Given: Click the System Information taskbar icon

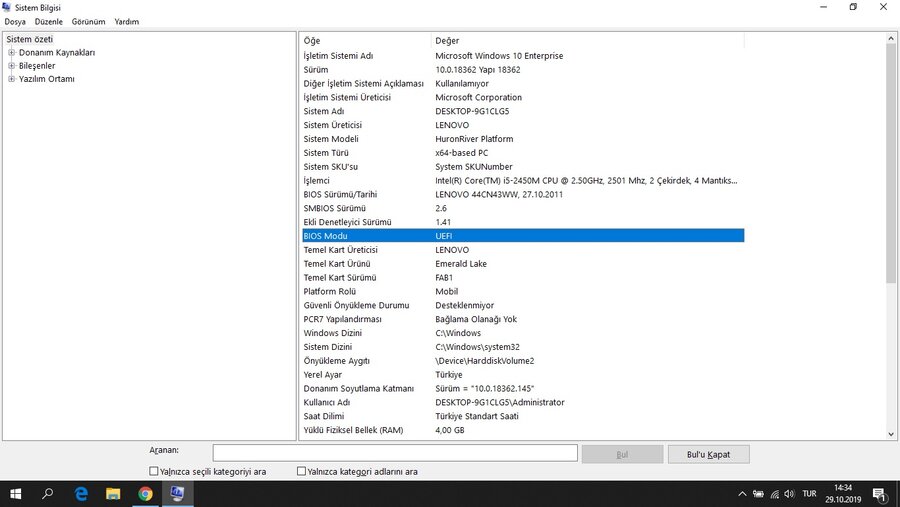Looking at the screenshot, I should [x=177, y=494].
